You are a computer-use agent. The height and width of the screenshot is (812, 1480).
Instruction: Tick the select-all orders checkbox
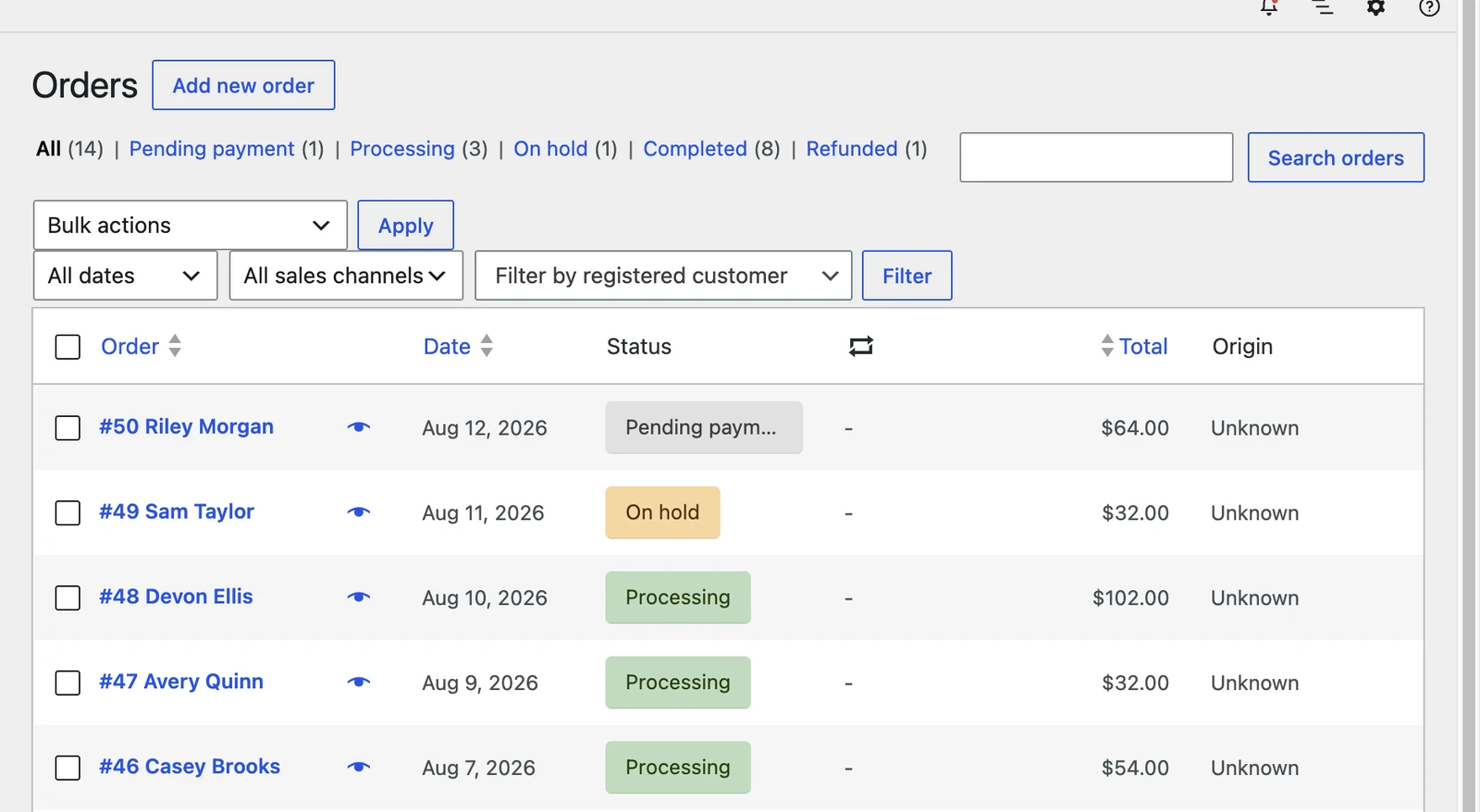pos(68,347)
